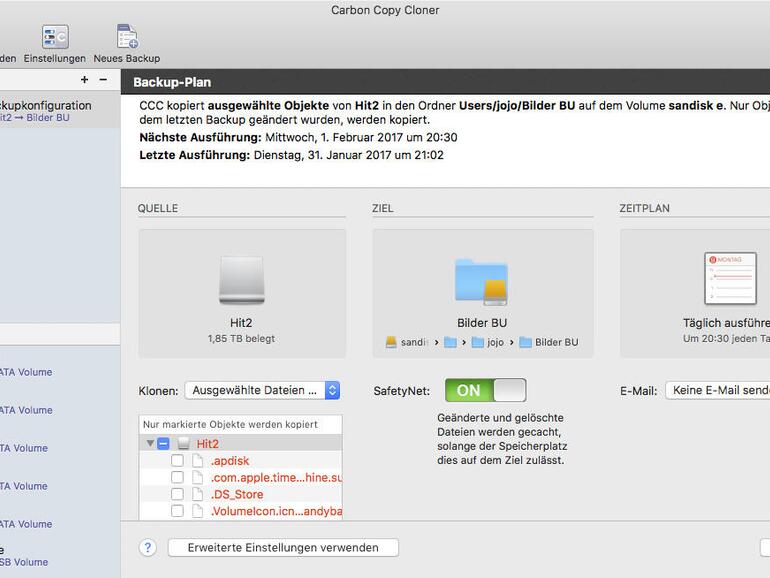Select the .com.apple.time...hine.su file name

[276, 478]
